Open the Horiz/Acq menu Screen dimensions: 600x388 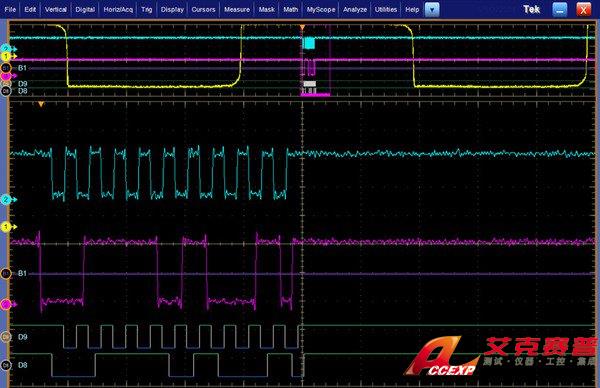pyautogui.click(x=118, y=10)
